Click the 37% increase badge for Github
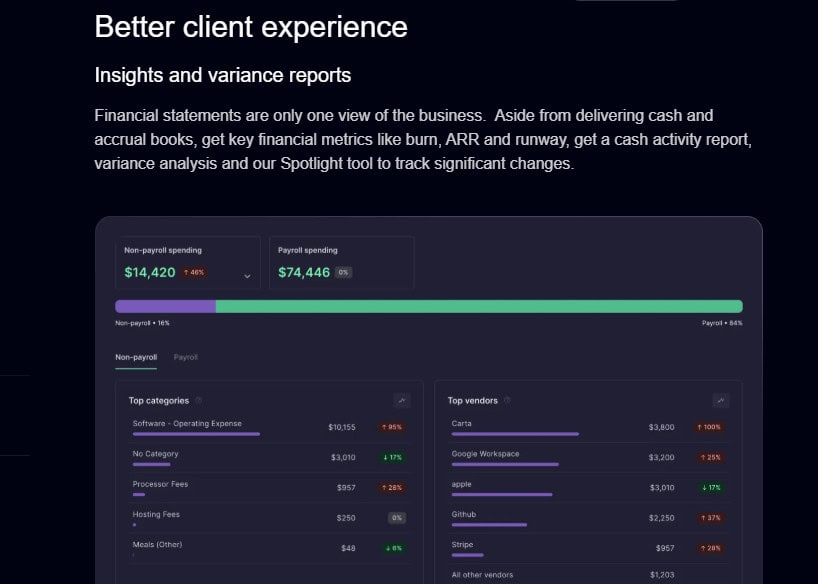This screenshot has height=584, width=818. click(x=711, y=518)
